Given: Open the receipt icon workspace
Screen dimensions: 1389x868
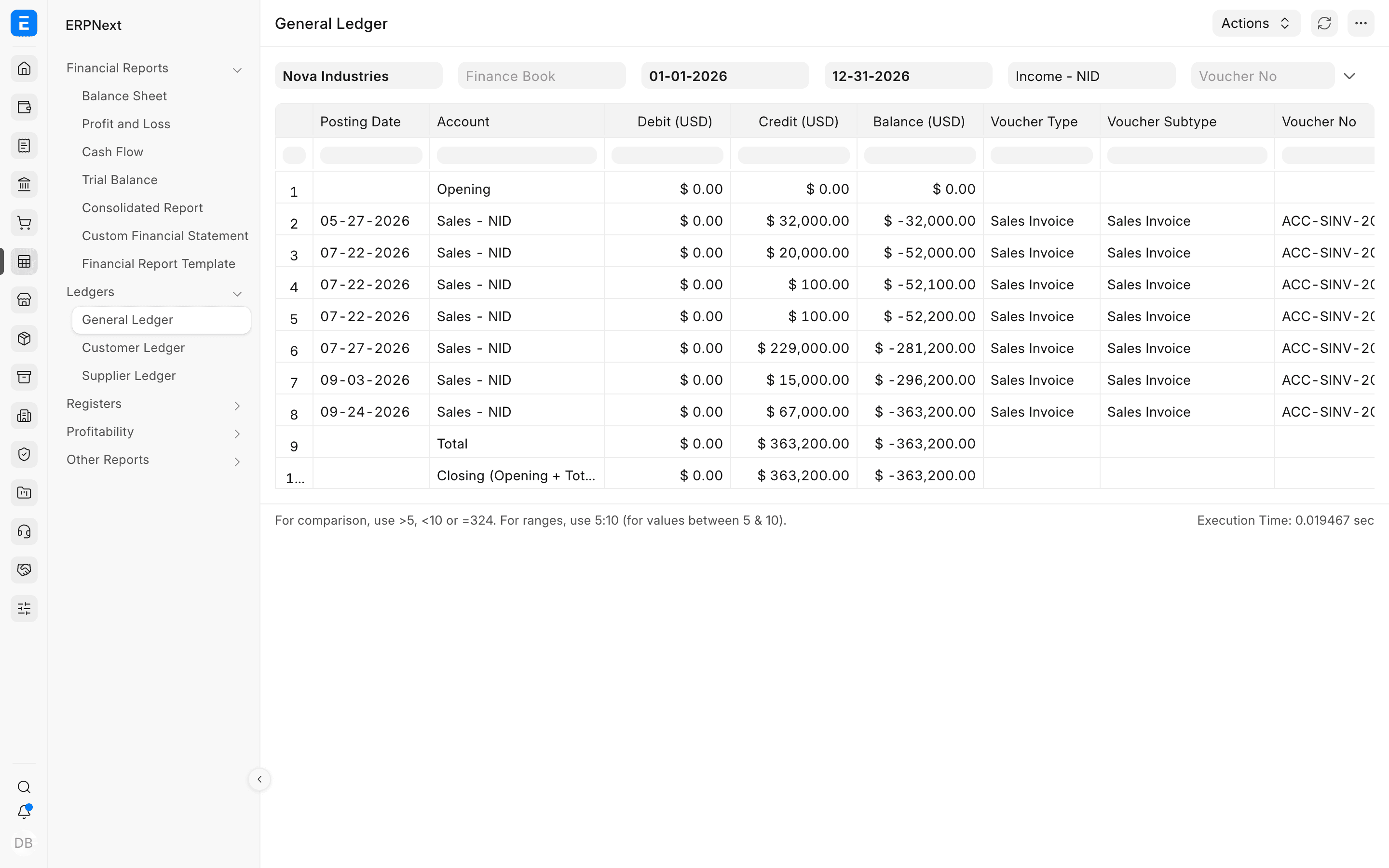Looking at the screenshot, I should click(x=24, y=146).
